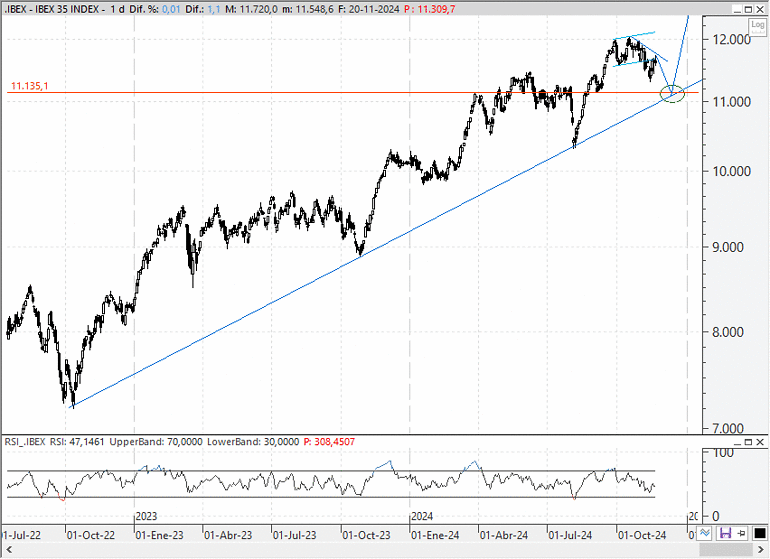Click the 12.000 price axis label
This screenshot has width=770, height=559.
click(x=732, y=39)
